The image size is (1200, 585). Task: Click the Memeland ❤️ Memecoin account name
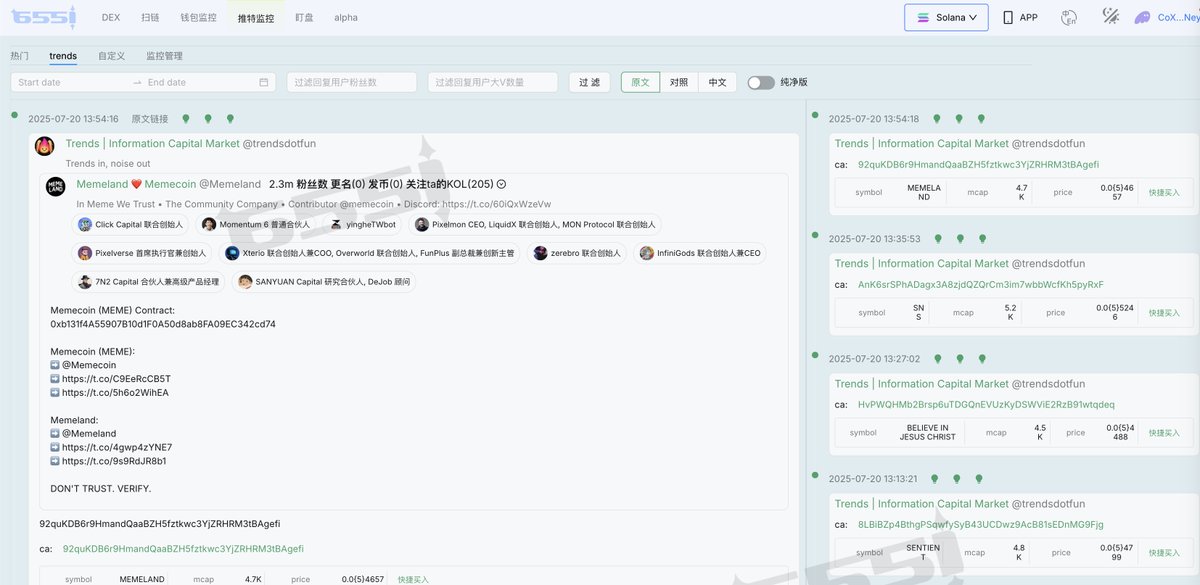click(x=136, y=184)
